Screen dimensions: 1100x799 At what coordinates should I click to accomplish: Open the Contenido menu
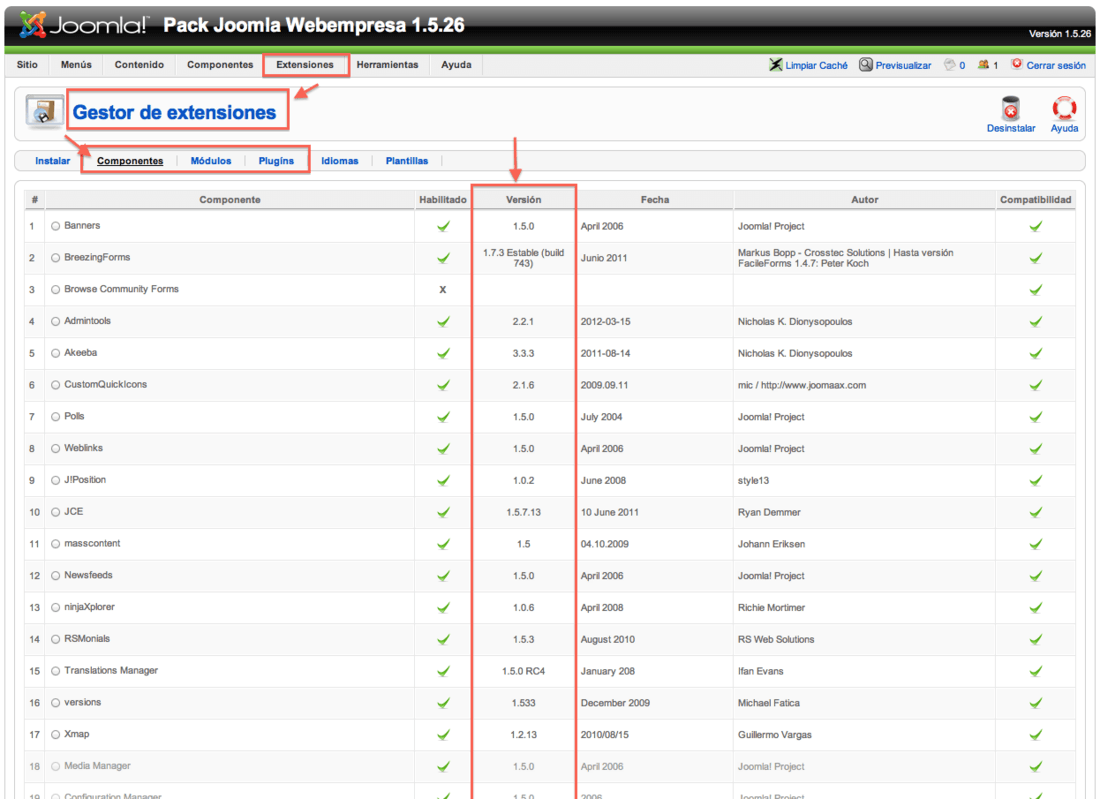(140, 65)
